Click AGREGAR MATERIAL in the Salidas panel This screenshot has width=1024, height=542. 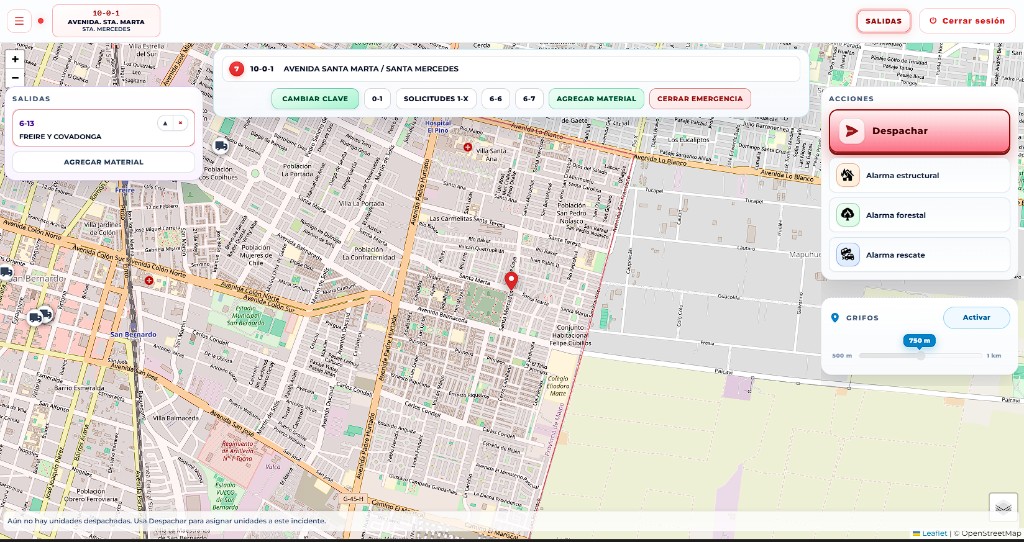pyautogui.click(x=103, y=162)
